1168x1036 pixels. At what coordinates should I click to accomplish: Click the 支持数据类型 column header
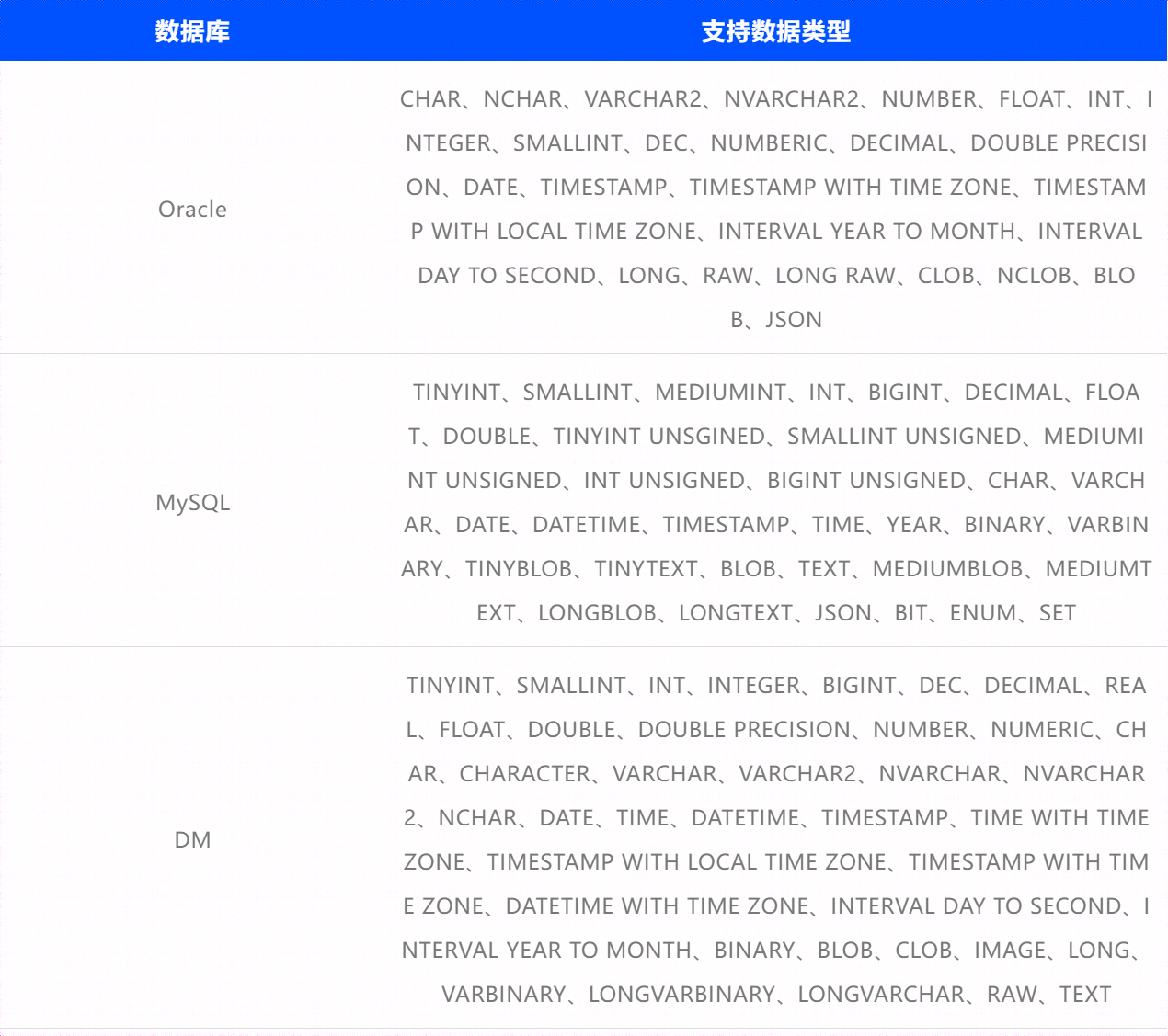coord(776,31)
